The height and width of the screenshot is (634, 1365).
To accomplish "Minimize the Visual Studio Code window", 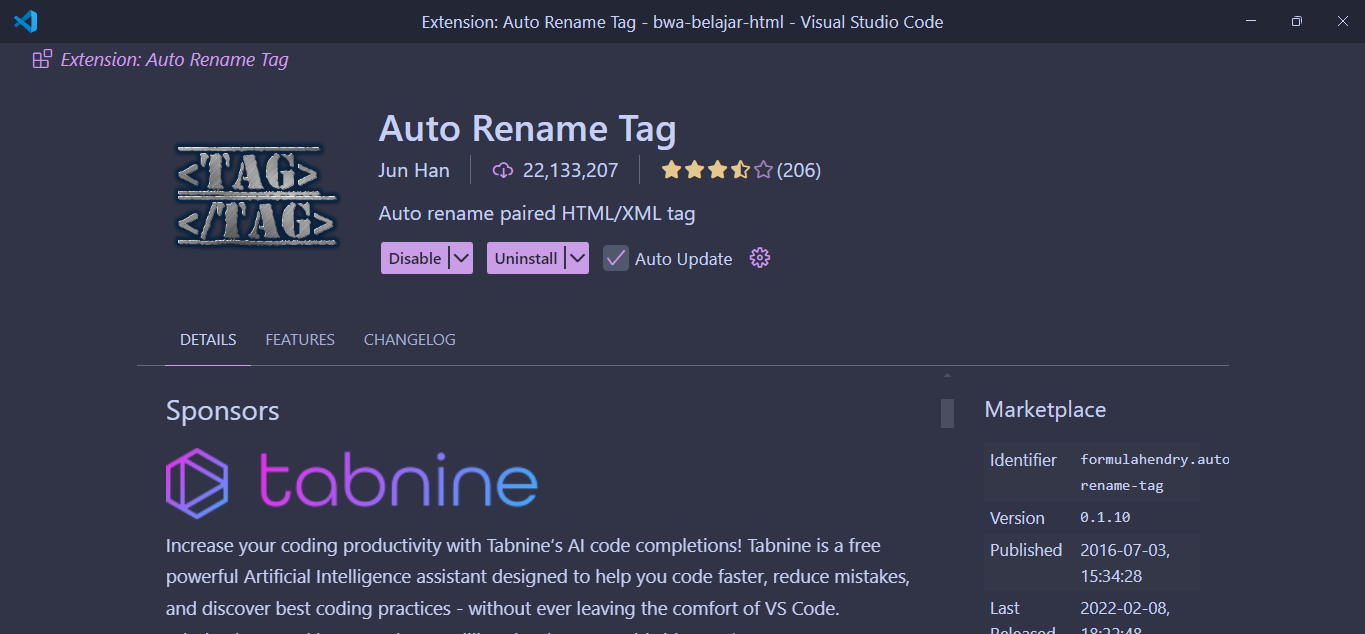I will 1250,21.
